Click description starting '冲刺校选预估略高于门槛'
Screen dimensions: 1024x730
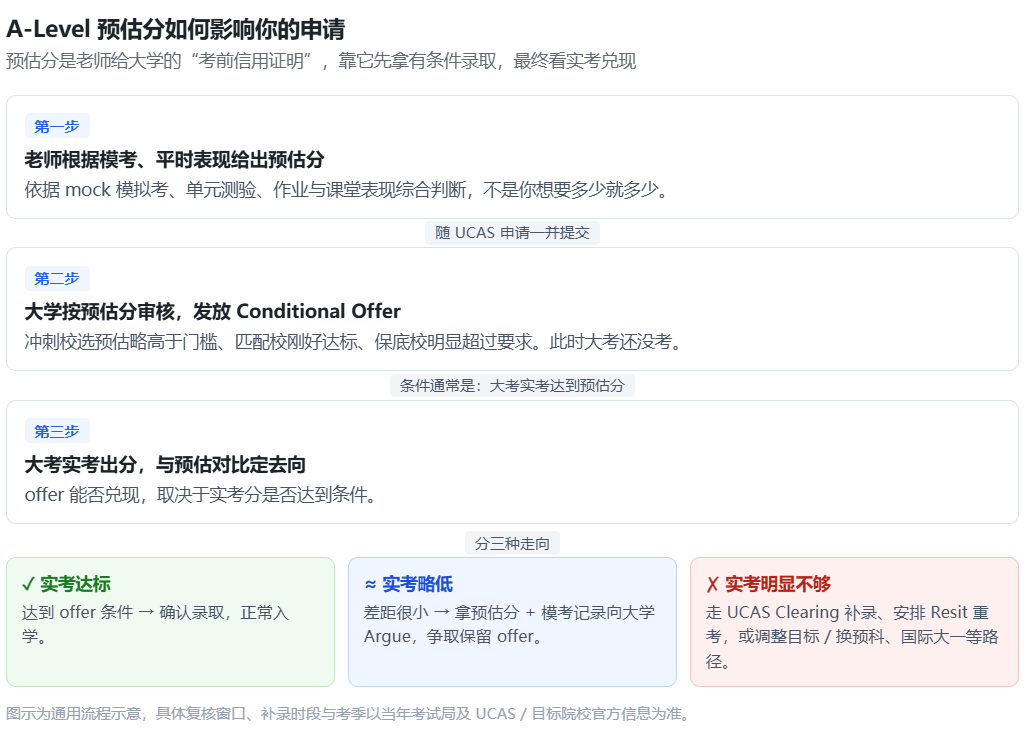(x=353, y=341)
